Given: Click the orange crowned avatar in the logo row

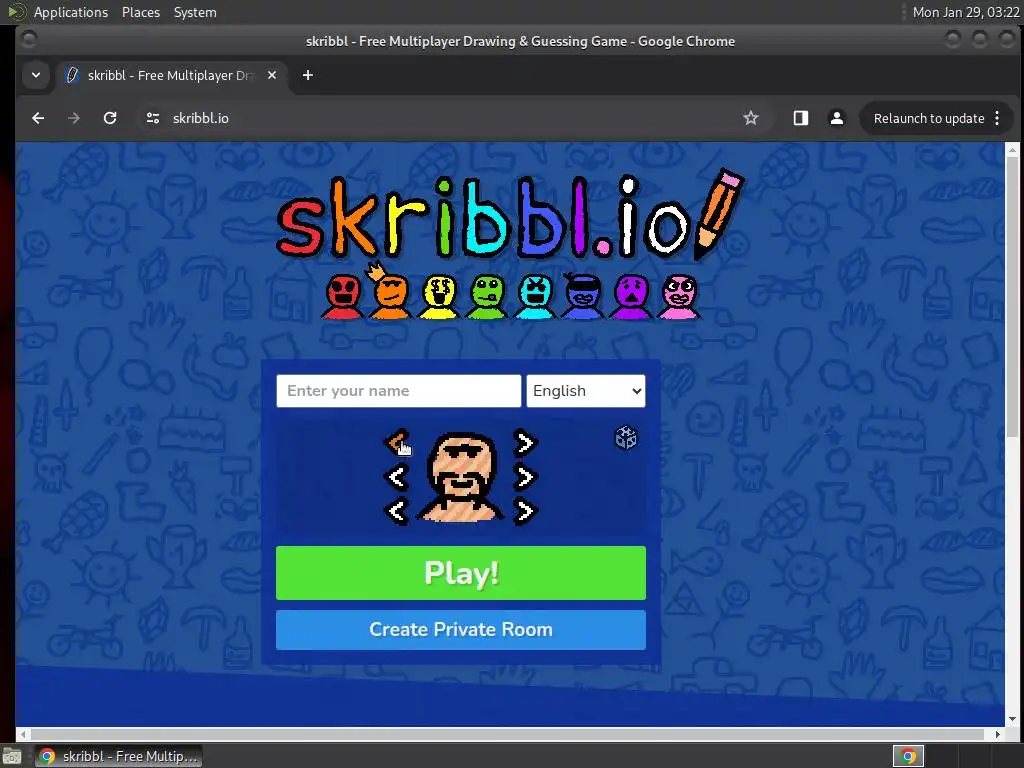Looking at the screenshot, I should click(390, 292).
